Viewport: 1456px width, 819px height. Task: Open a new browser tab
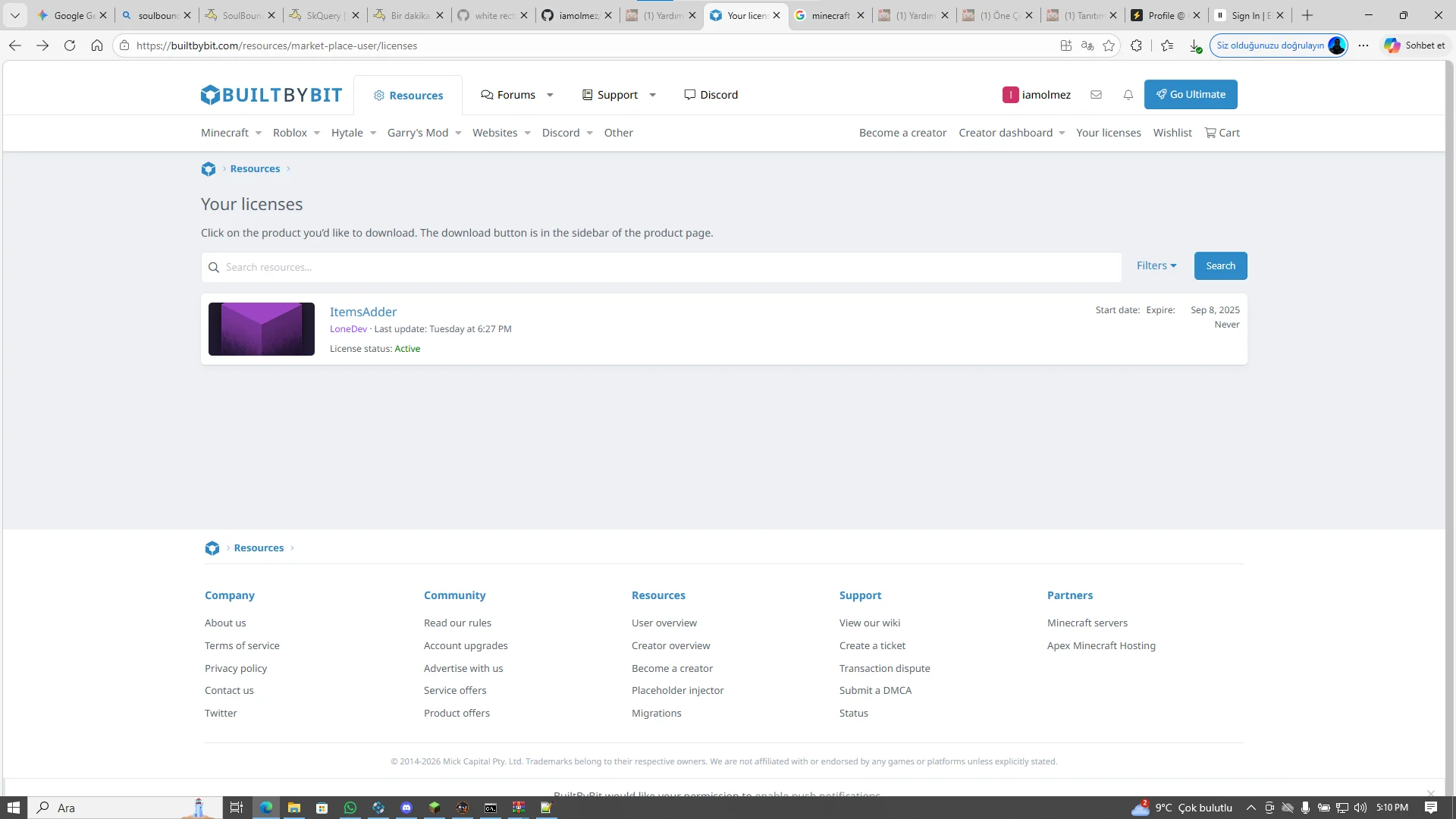pos(1307,15)
